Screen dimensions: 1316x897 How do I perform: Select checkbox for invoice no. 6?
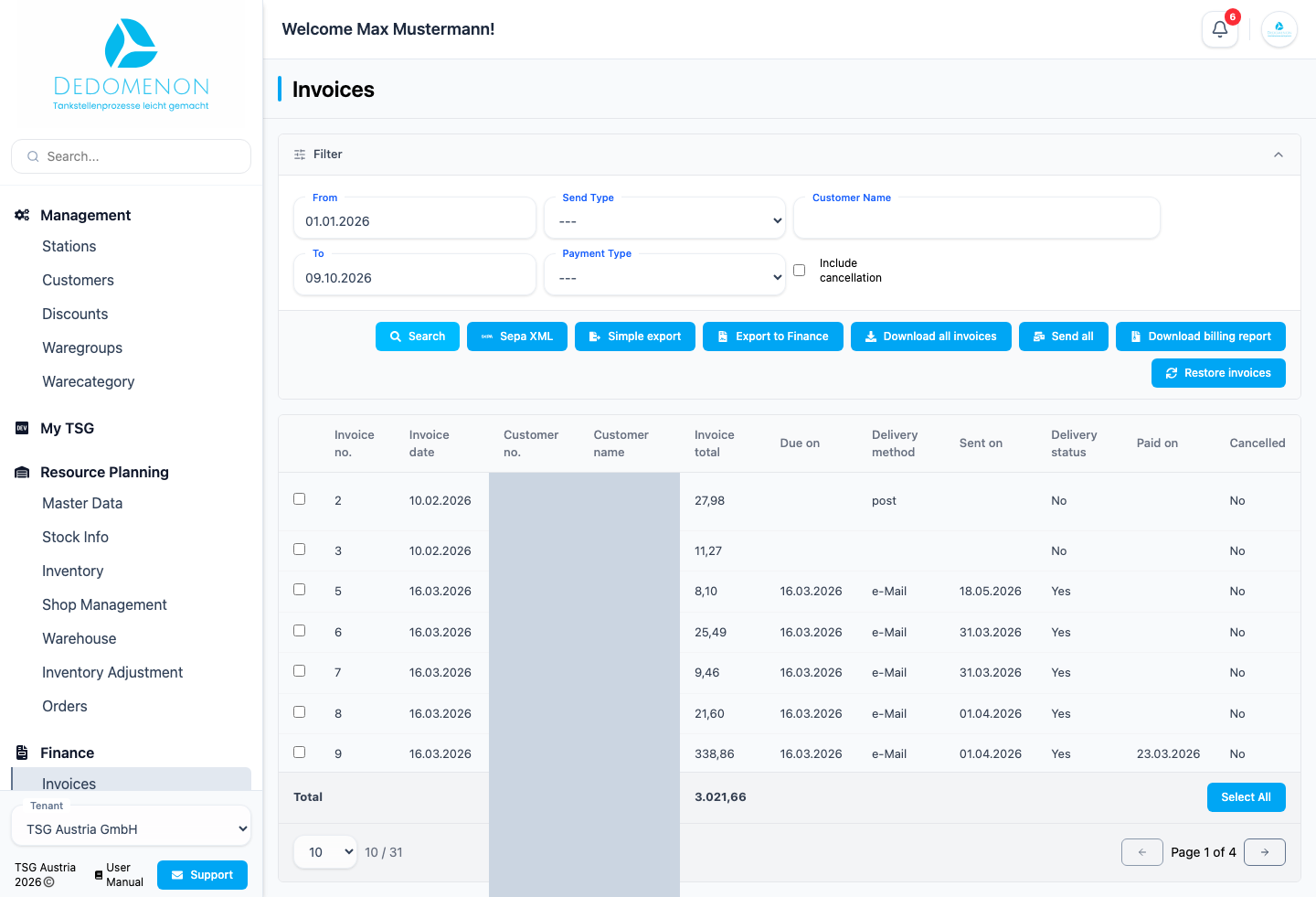[299, 631]
